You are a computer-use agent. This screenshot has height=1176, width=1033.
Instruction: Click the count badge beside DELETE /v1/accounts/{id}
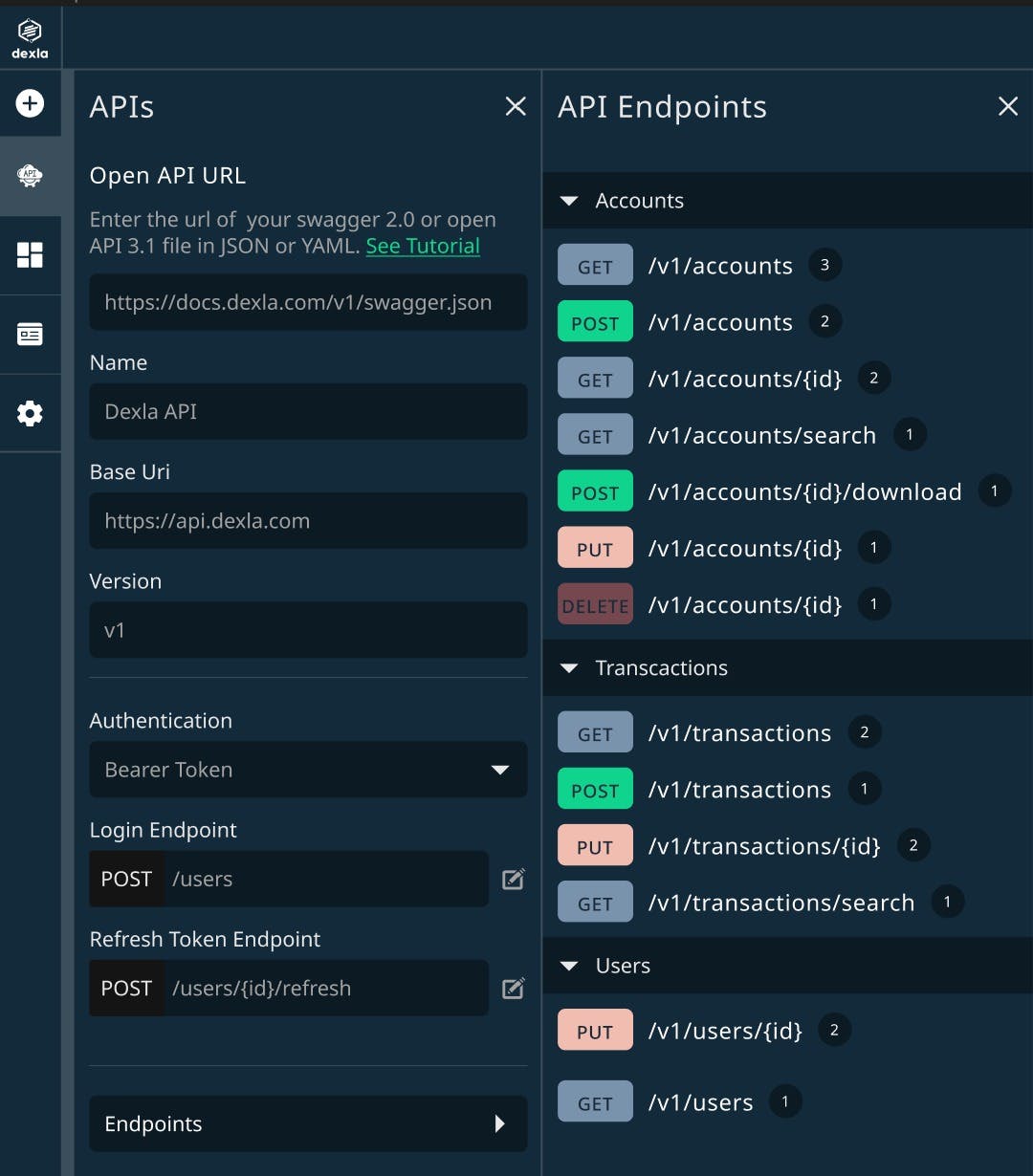[x=873, y=603]
